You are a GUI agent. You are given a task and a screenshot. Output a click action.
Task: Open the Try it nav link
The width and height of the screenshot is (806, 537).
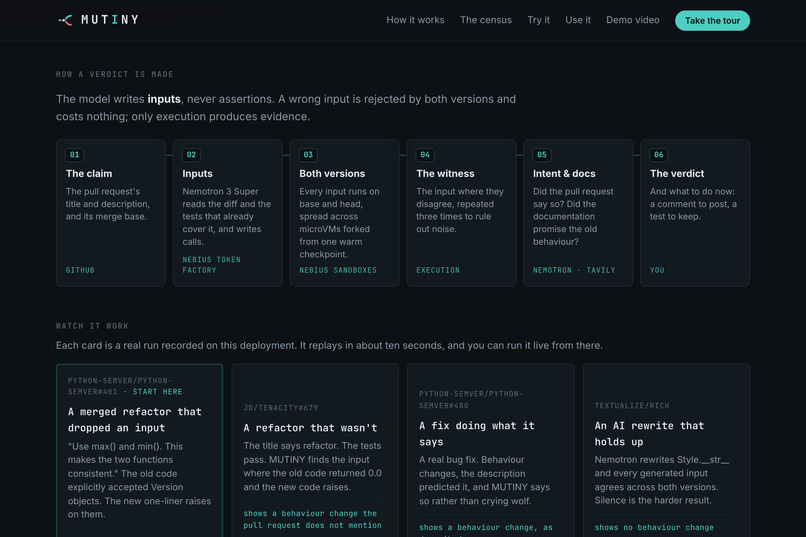coord(538,20)
